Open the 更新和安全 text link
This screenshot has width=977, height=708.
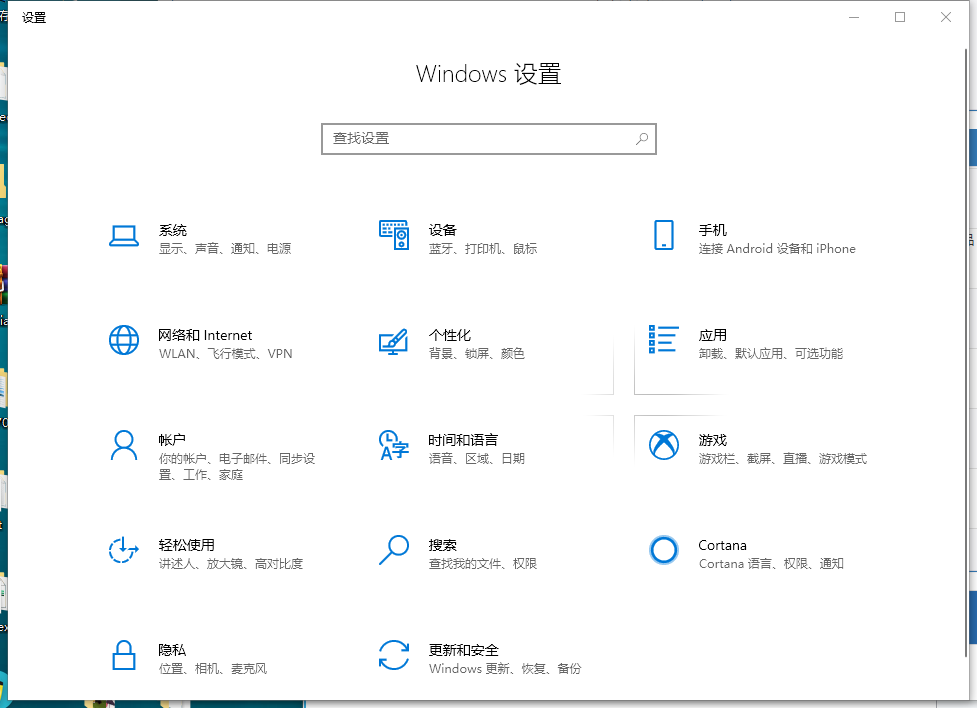(464, 650)
